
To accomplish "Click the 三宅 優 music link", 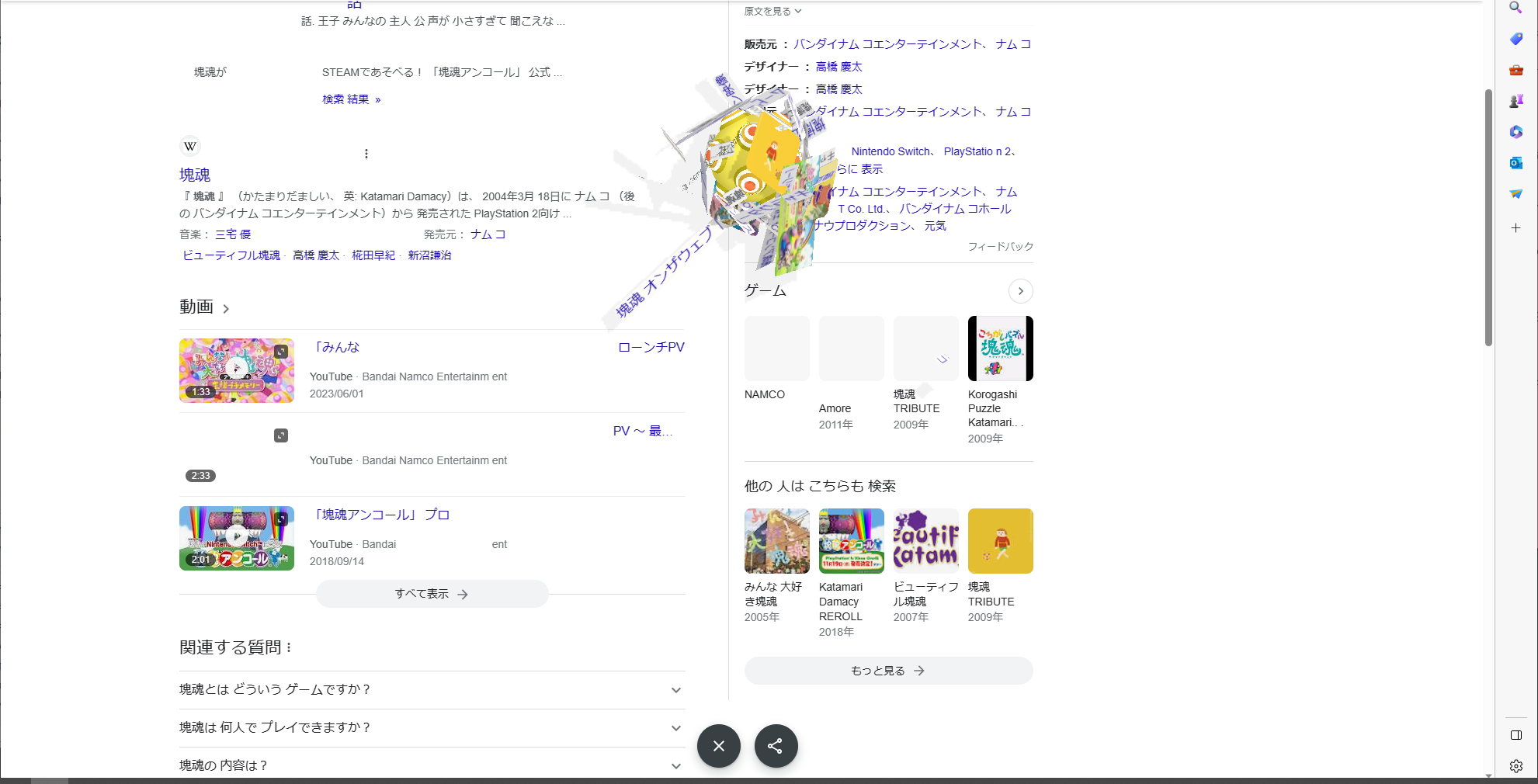I will [x=233, y=234].
